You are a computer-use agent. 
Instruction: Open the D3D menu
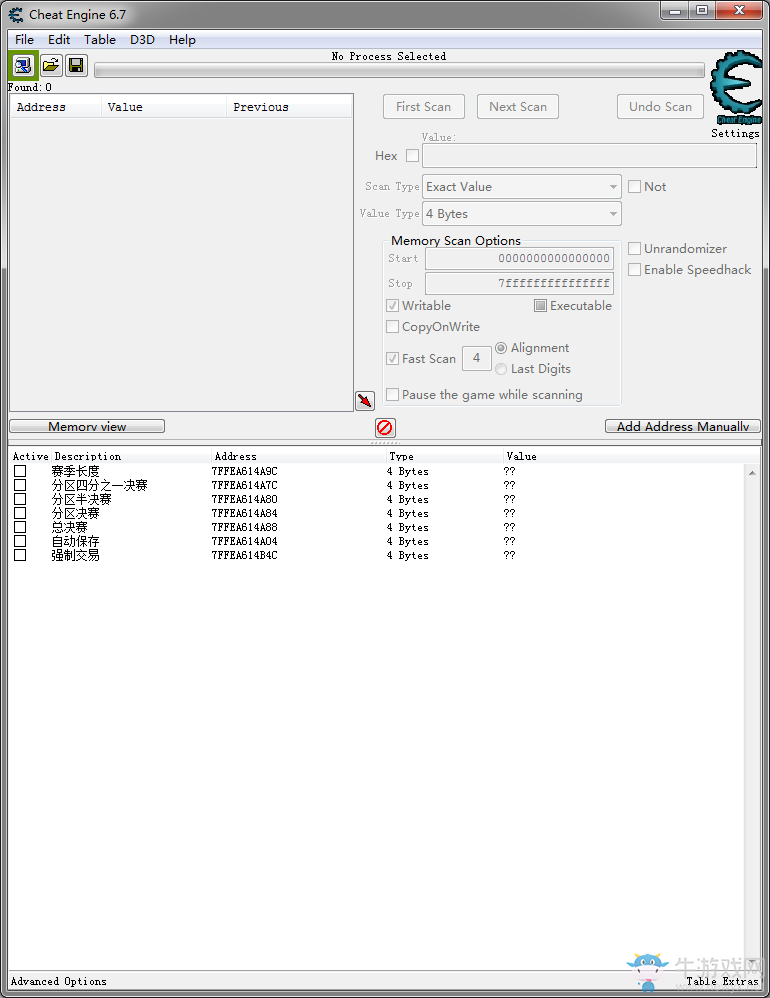click(x=143, y=39)
